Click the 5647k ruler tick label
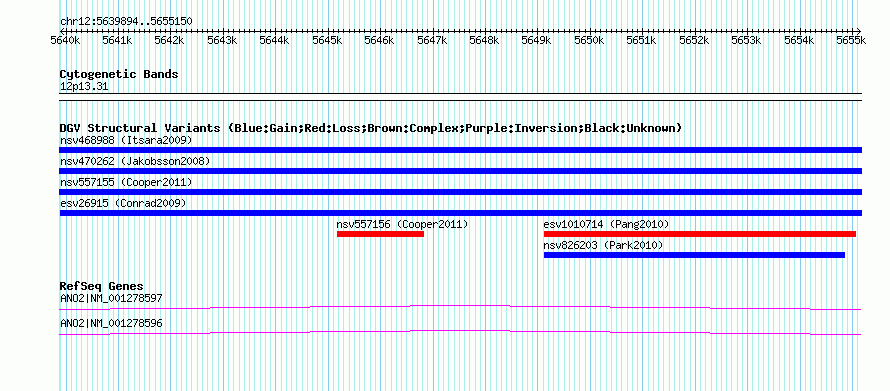The height and width of the screenshot is (391, 890). pos(433,40)
